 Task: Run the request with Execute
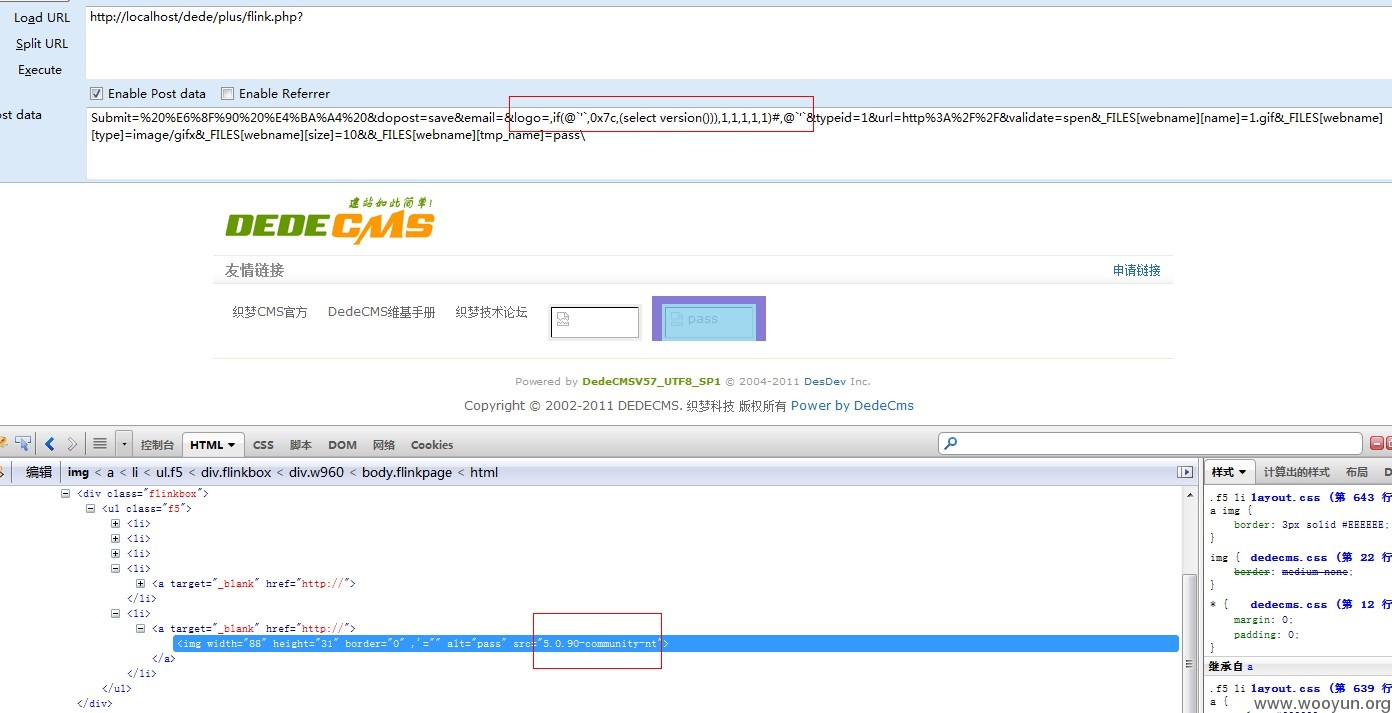[40, 70]
